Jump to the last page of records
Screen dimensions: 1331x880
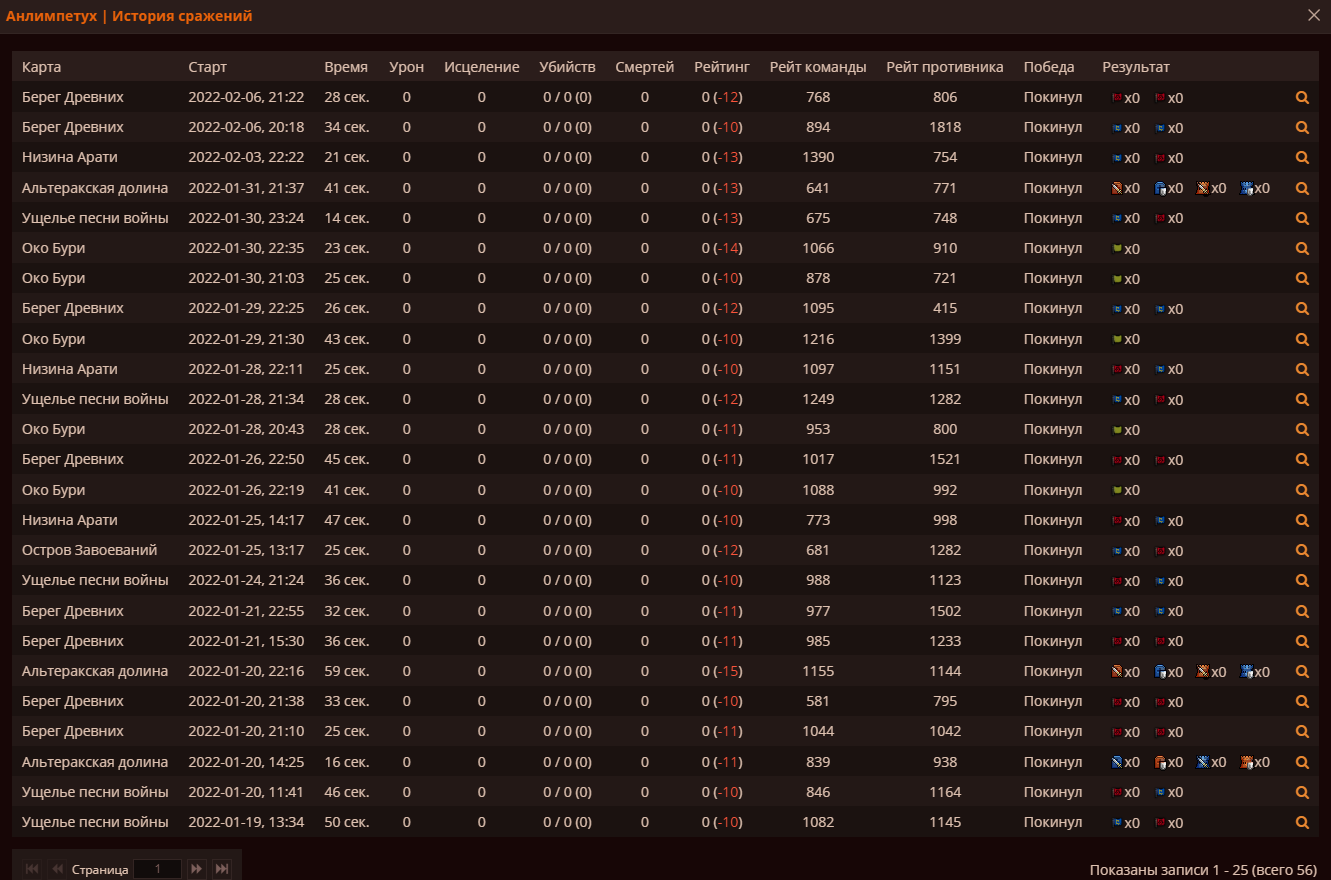click(222, 869)
